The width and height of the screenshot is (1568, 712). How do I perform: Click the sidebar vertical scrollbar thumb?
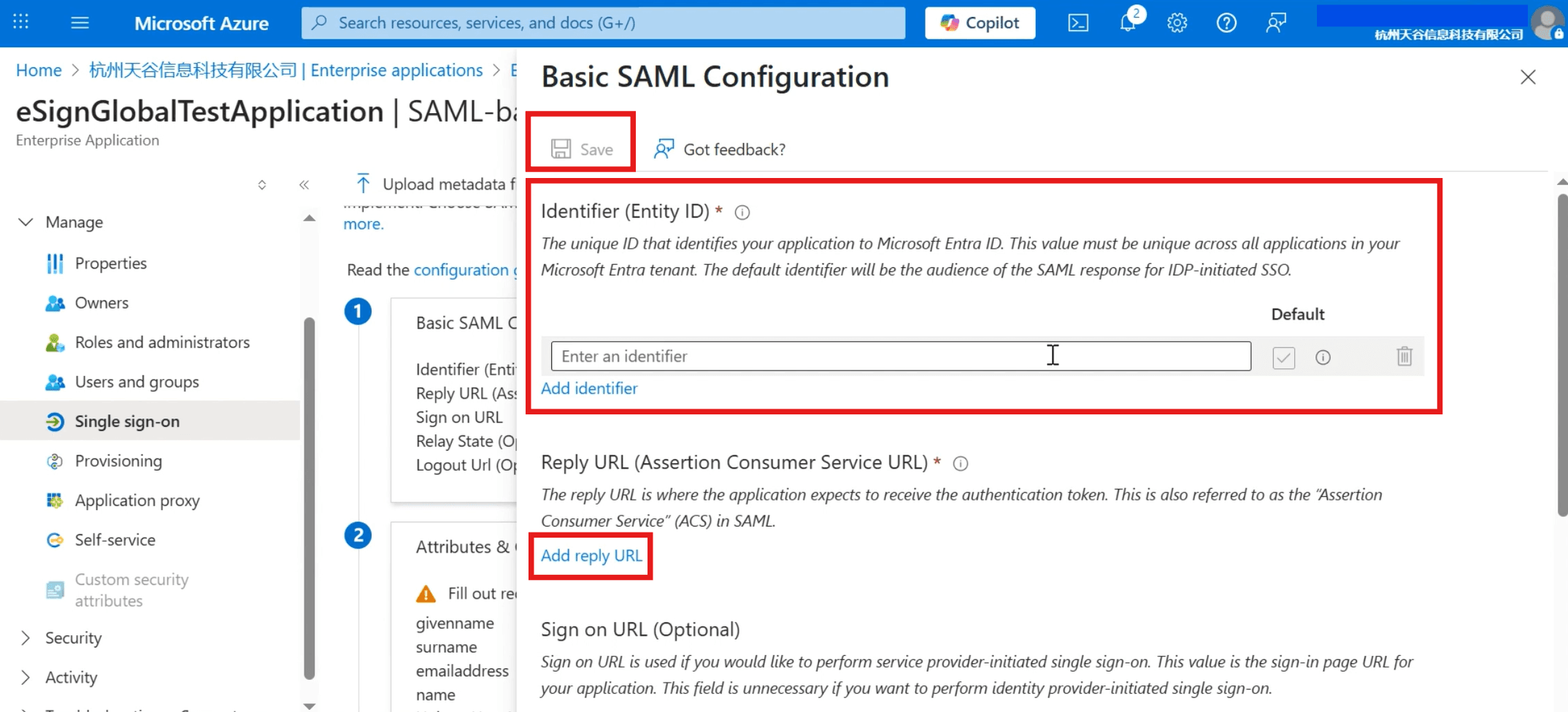click(310, 498)
